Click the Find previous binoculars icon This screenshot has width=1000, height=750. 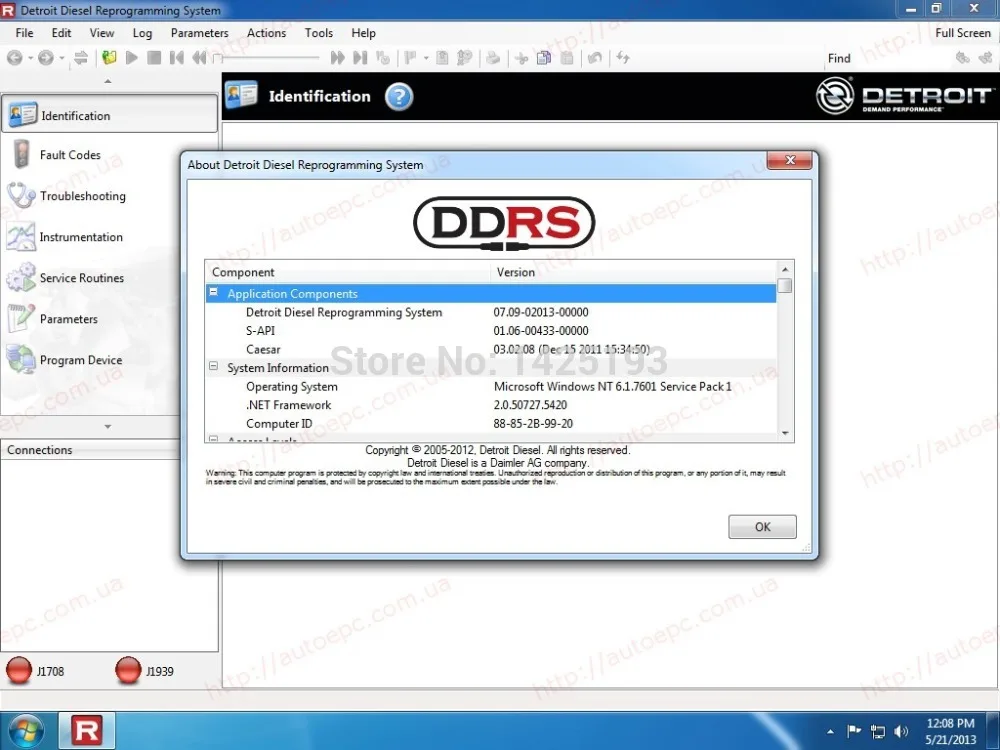click(962, 58)
